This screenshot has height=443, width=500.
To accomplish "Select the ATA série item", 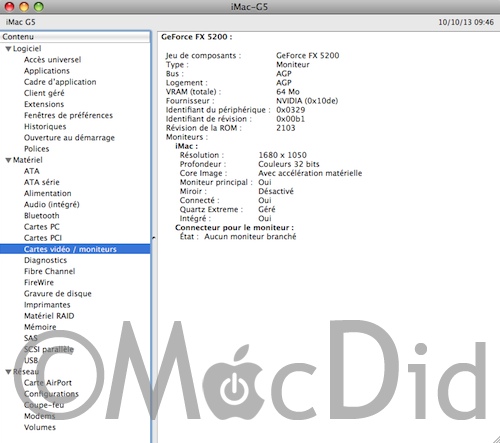I will 41,182.
